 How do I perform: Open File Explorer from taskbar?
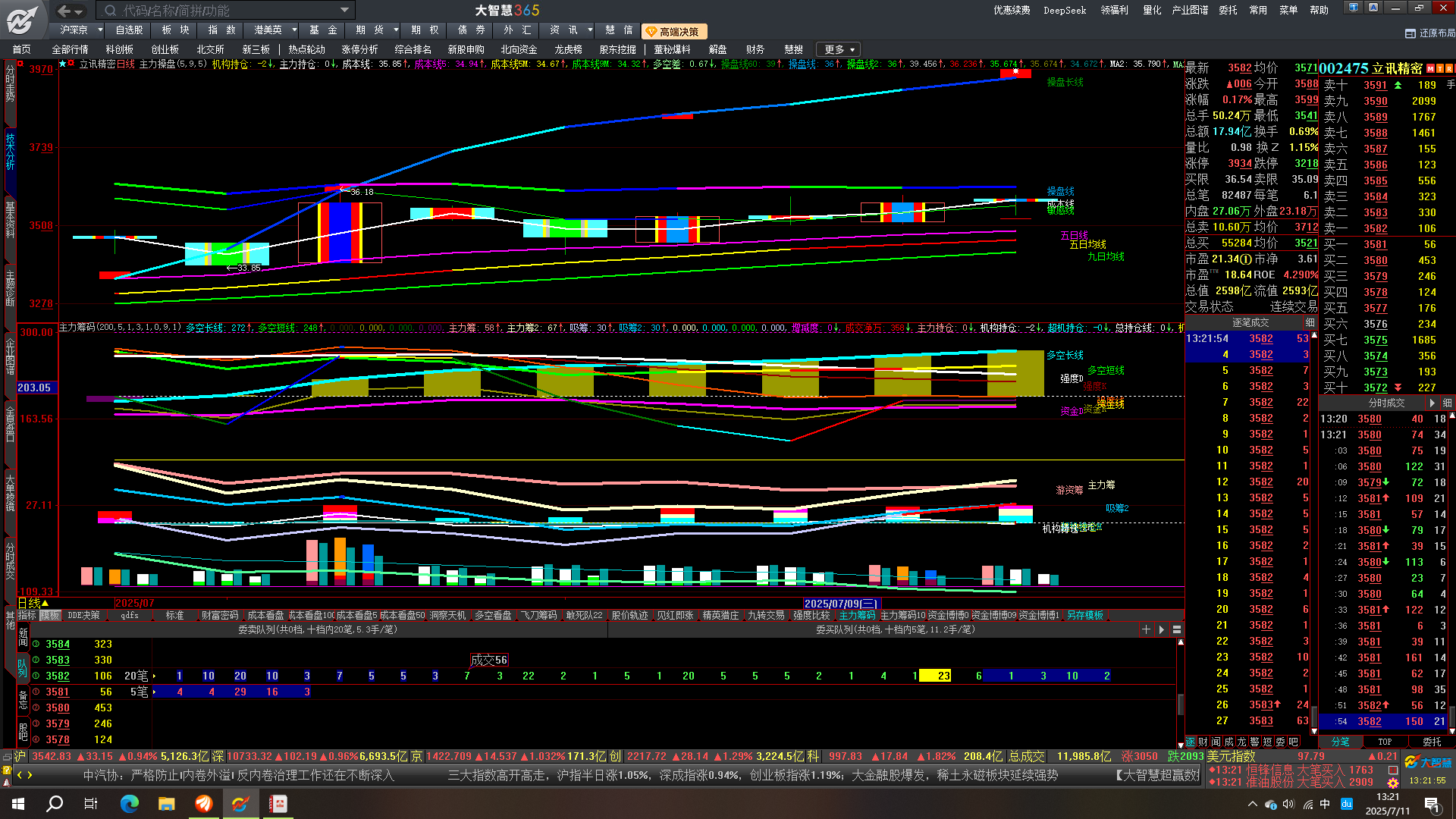pyautogui.click(x=167, y=804)
